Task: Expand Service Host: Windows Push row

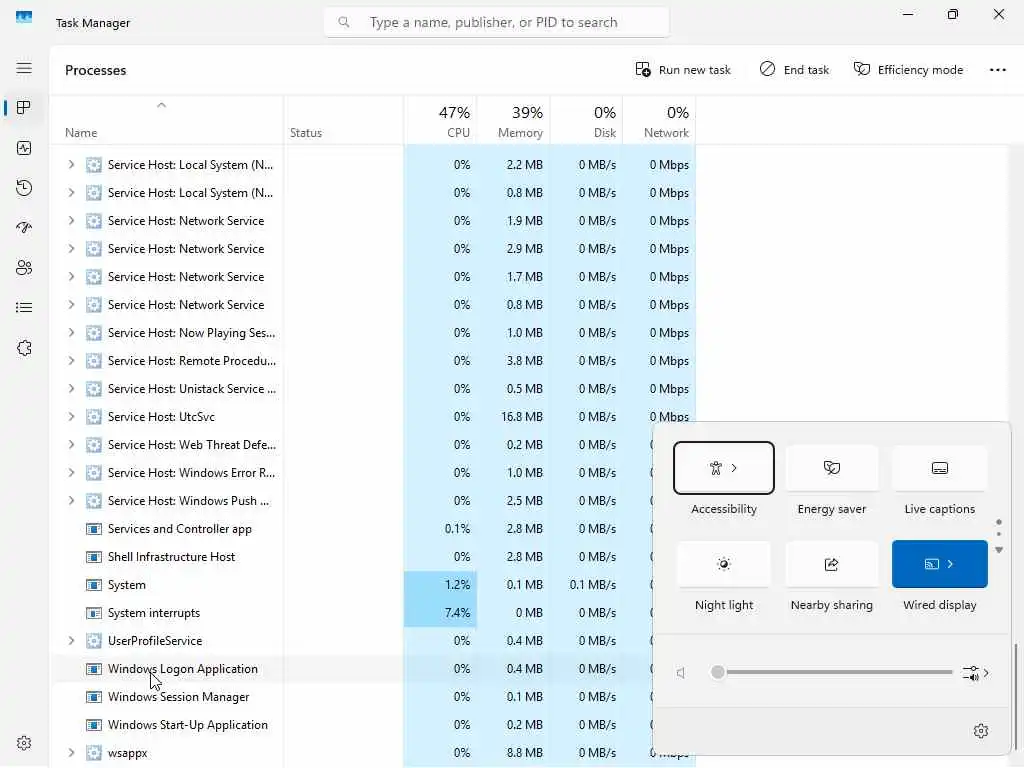Action: coord(71,501)
